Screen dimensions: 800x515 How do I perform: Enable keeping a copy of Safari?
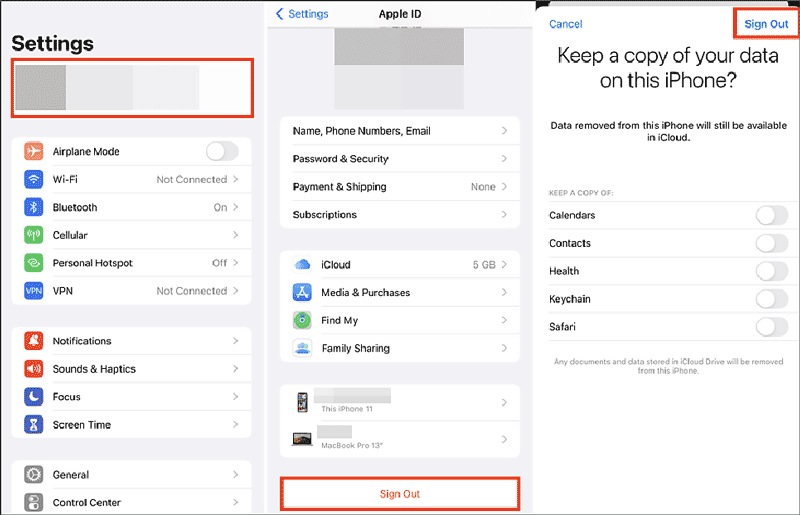[772, 327]
